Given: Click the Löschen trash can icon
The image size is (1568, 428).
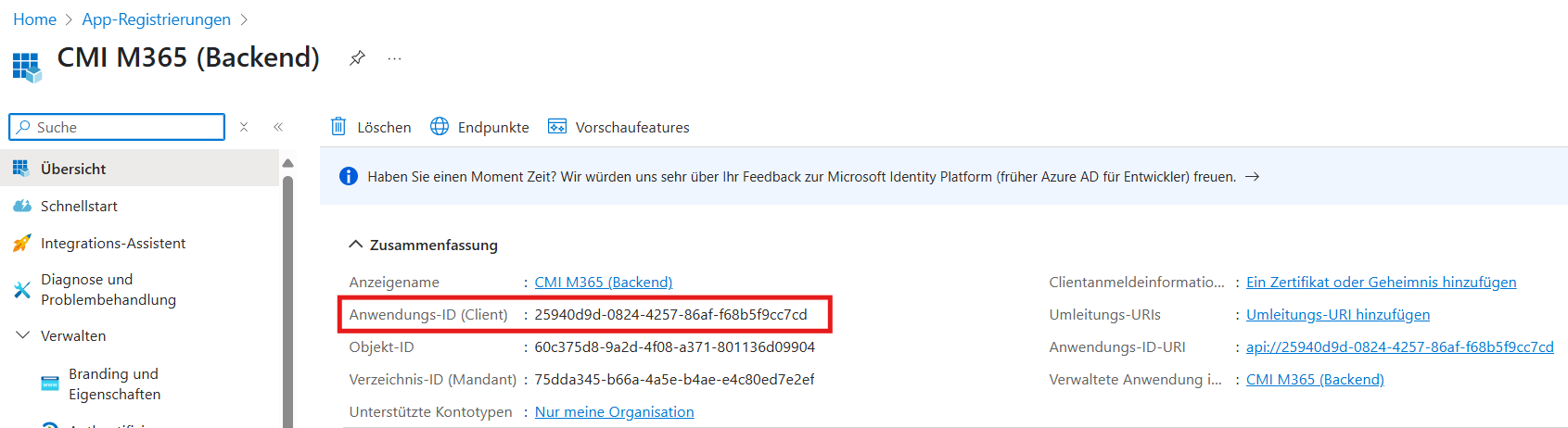Looking at the screenshot, I should coord(338,126).
